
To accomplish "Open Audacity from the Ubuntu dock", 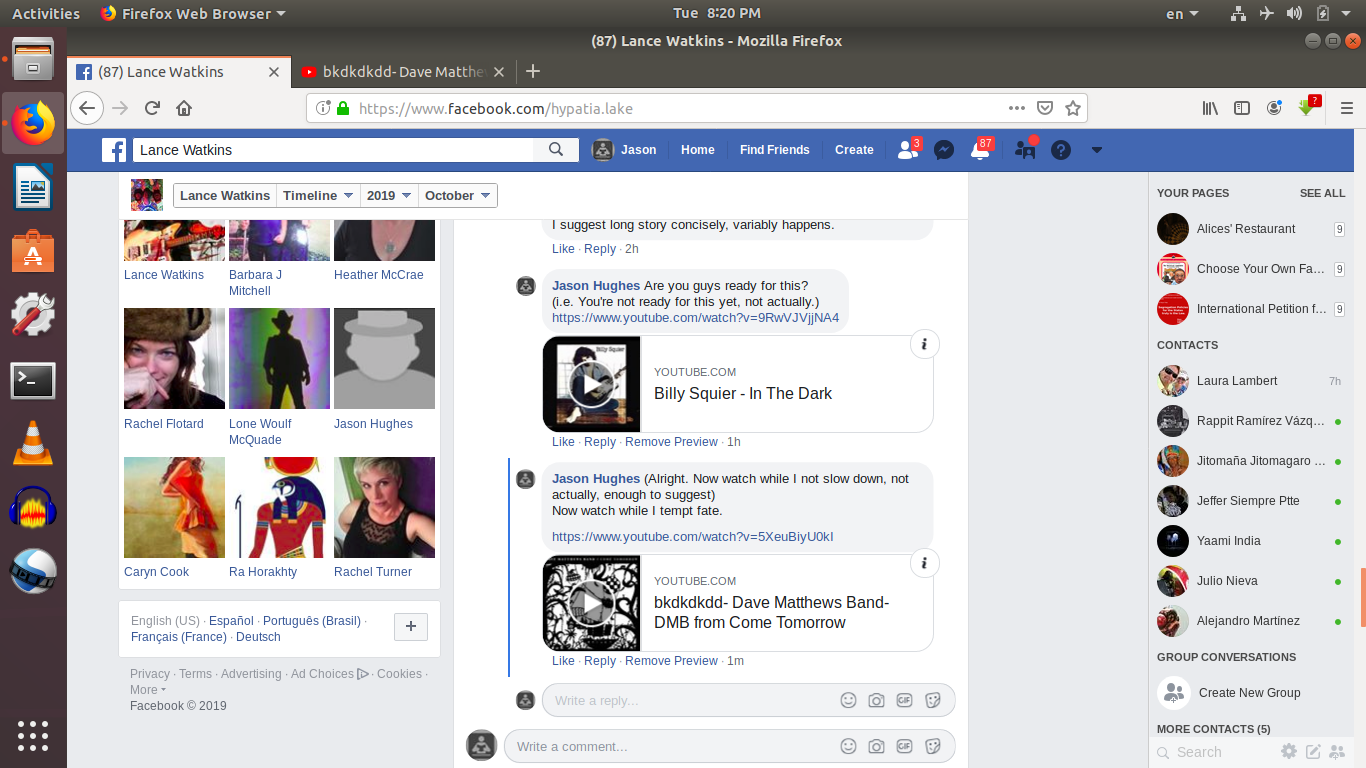I will tap(33, 507).
